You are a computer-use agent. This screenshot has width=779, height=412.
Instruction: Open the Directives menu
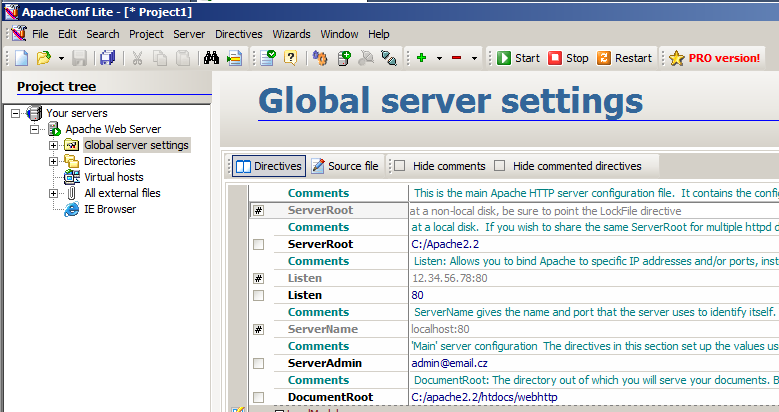coord(238,34)
